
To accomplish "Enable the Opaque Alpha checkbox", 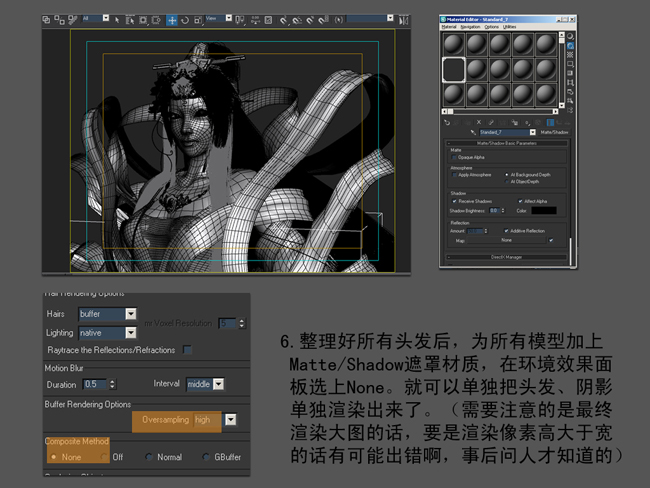I will click(454, 157).
